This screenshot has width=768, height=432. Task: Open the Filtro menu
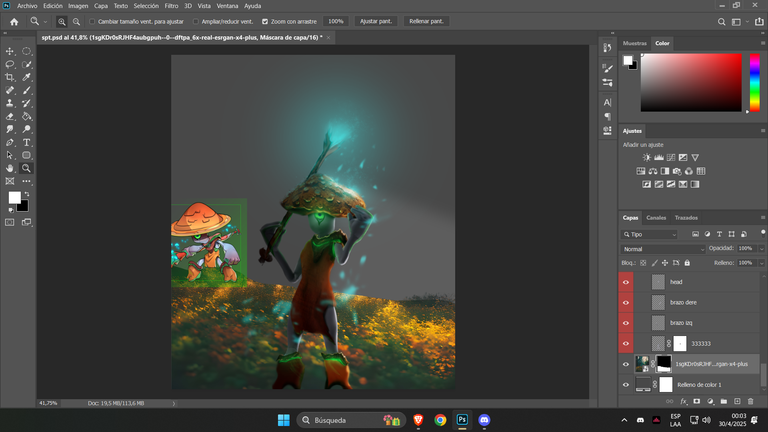tap(171, 6)
